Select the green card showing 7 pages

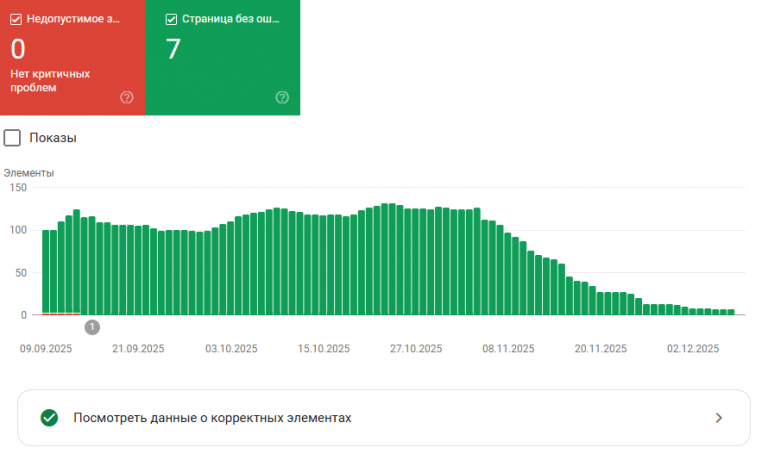click(x=222, y=57)
